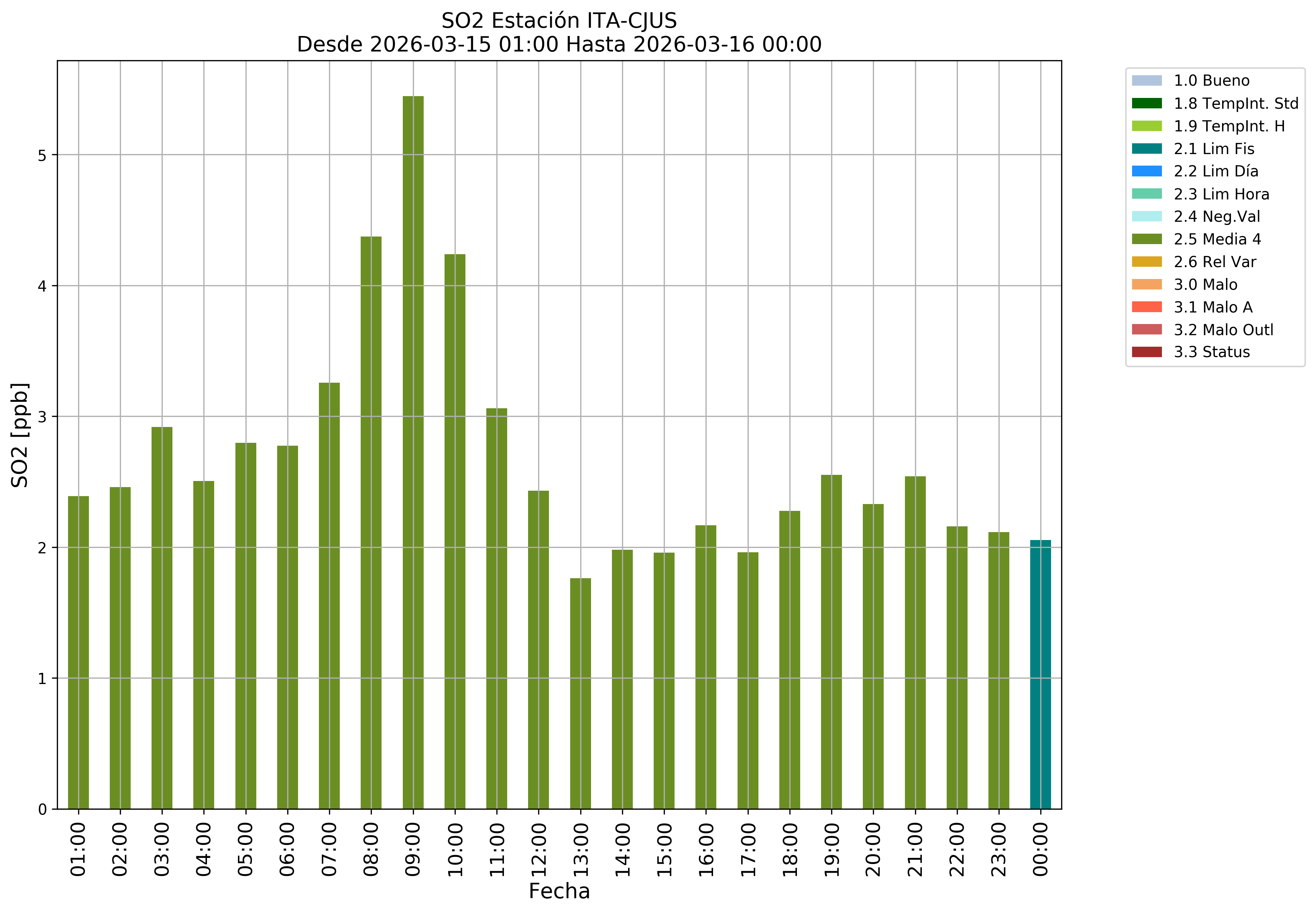Image resolution: width=1316 pixels, height=913 pixels.
Task: Click the 1.0 Bueno legend color swatch
Action: click(1146, 81)
